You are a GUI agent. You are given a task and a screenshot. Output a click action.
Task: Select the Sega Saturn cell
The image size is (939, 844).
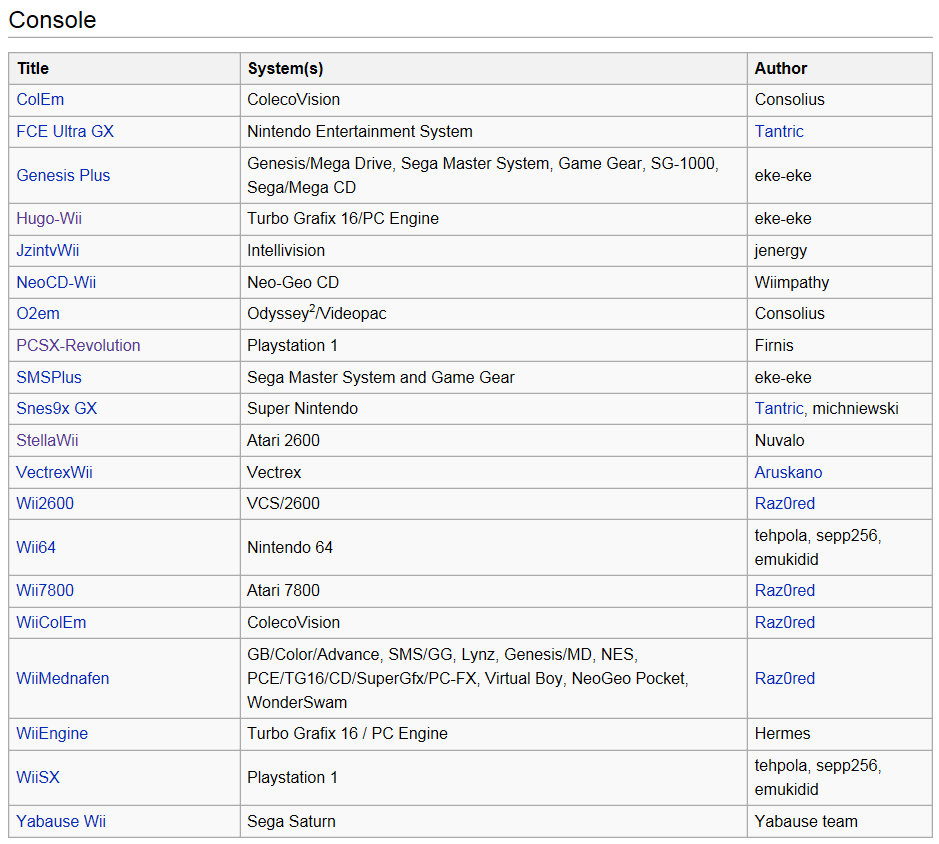click(493, 821)
